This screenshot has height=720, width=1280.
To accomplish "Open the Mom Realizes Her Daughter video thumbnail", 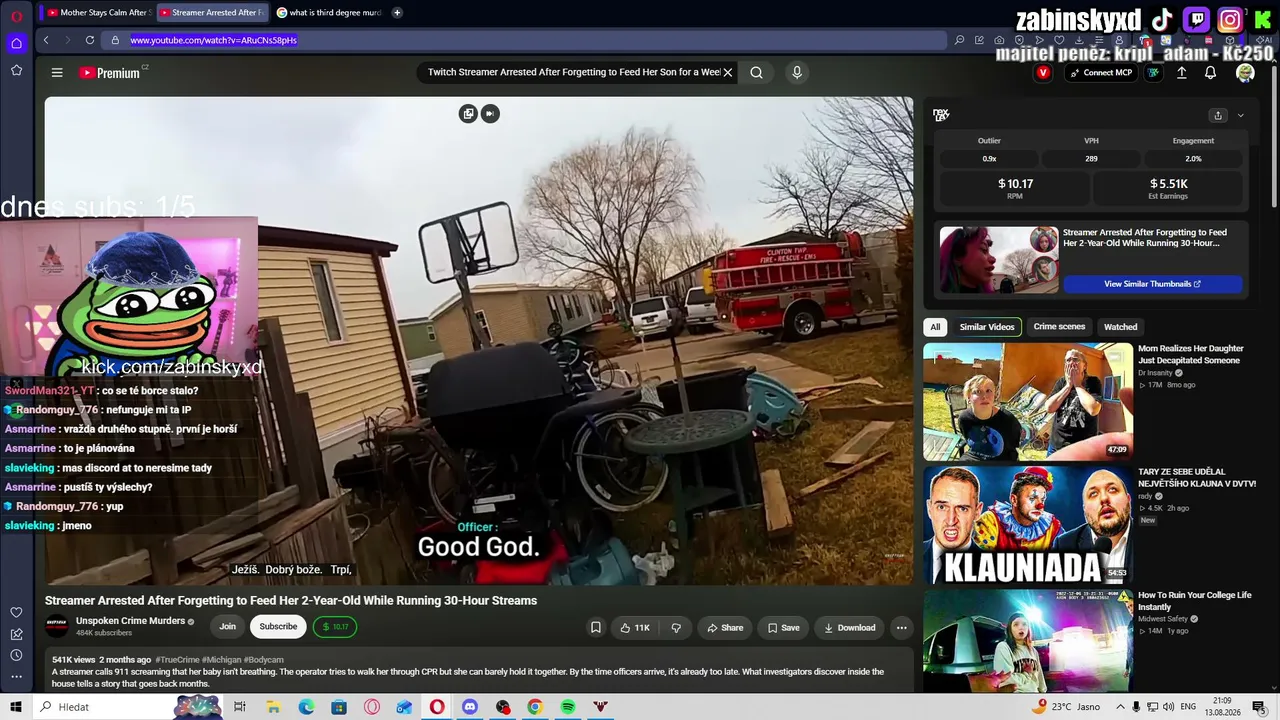I will tap(1028, 402).
